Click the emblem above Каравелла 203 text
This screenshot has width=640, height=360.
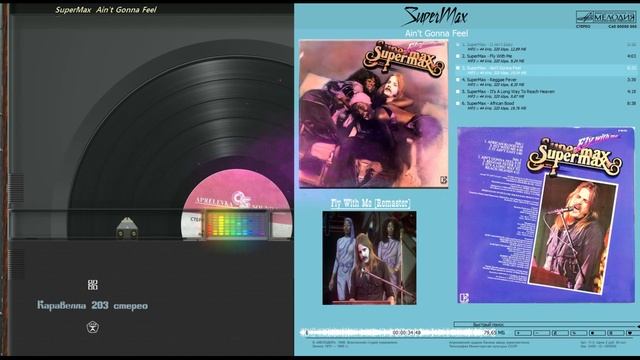point(93,284)
